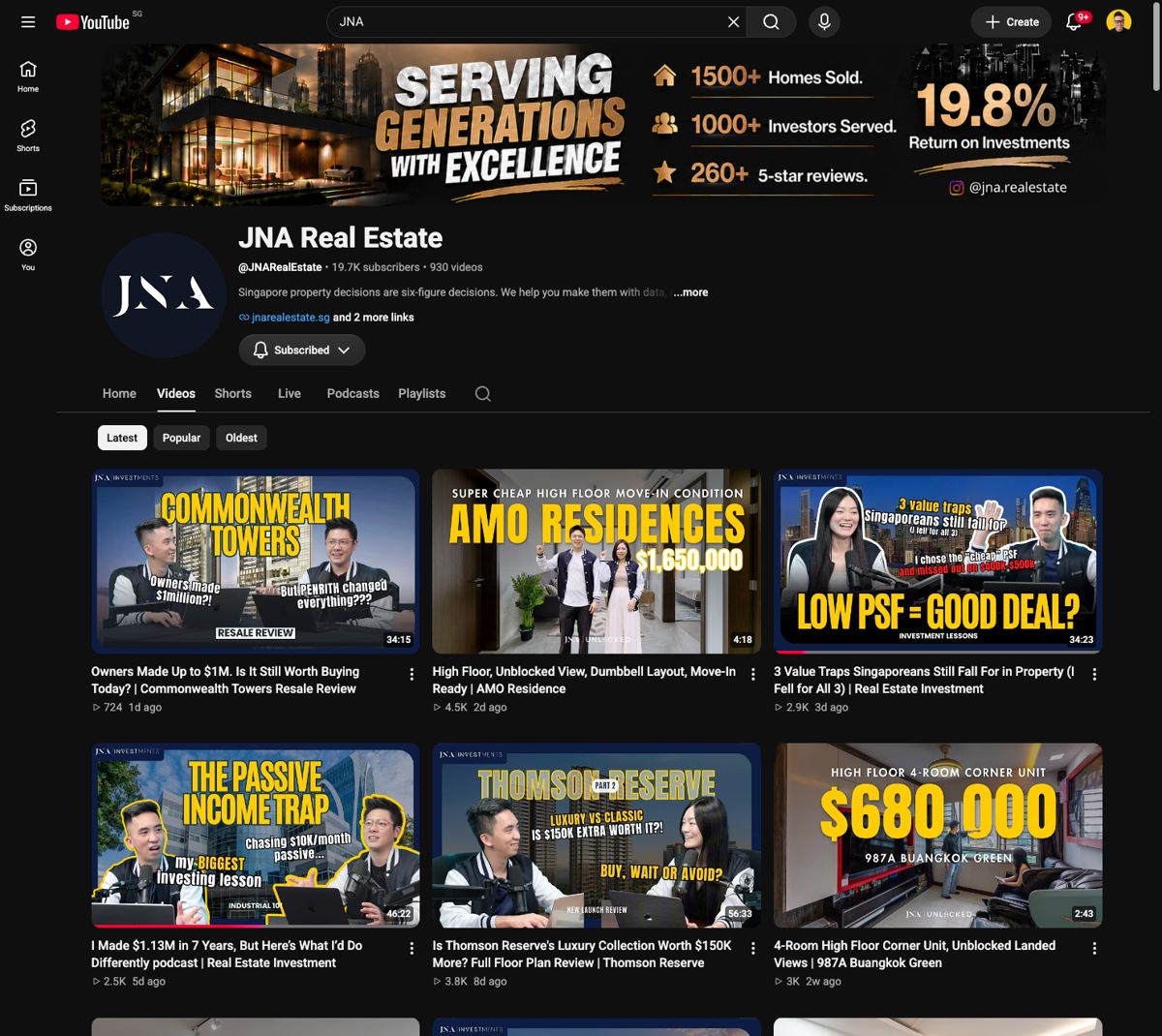Expand channel description with ...more

point(690,291)
